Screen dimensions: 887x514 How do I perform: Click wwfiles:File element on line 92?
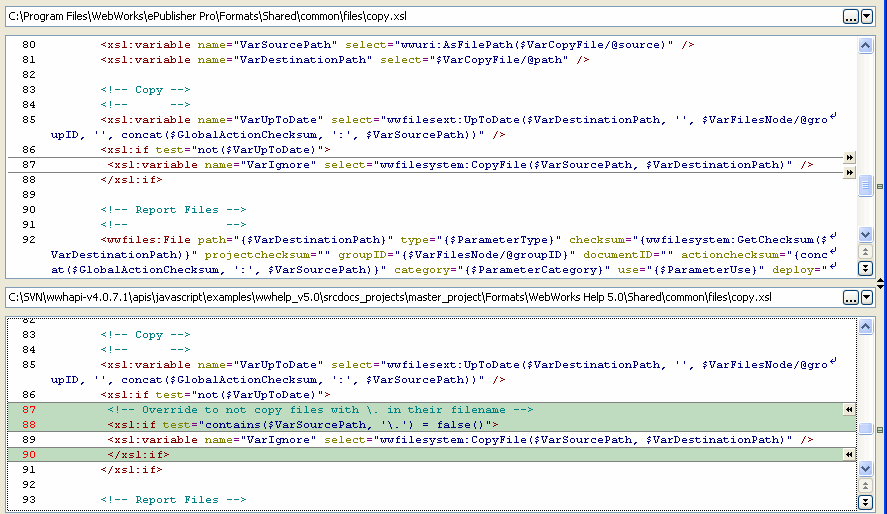click(x=443, y=254)
